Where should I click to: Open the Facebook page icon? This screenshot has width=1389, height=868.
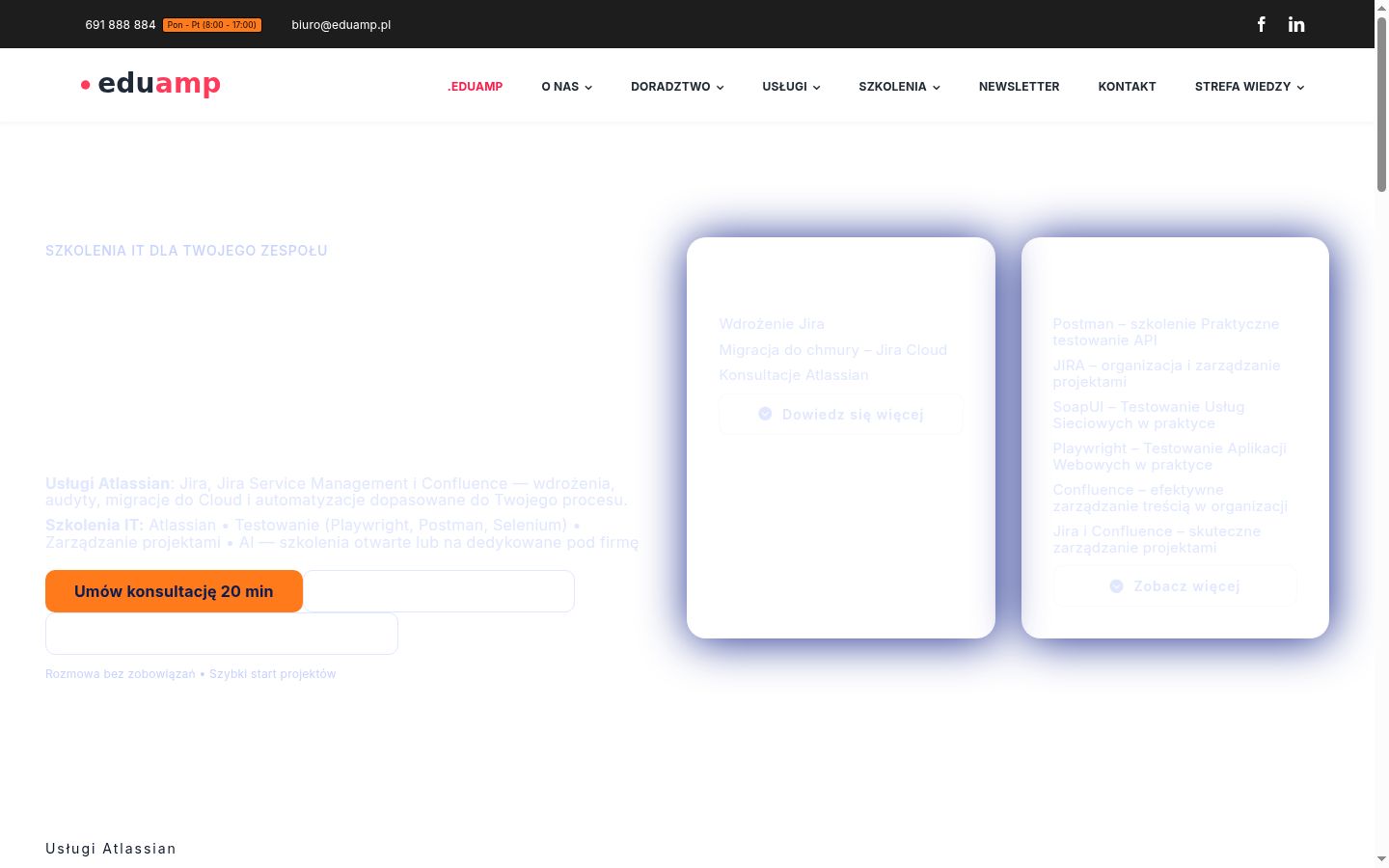tap(1261, 24)
